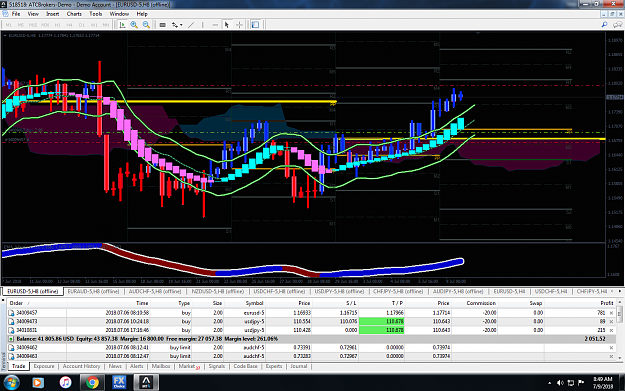
Task: Switch to W1 timeframe
Action: (94, 25)
